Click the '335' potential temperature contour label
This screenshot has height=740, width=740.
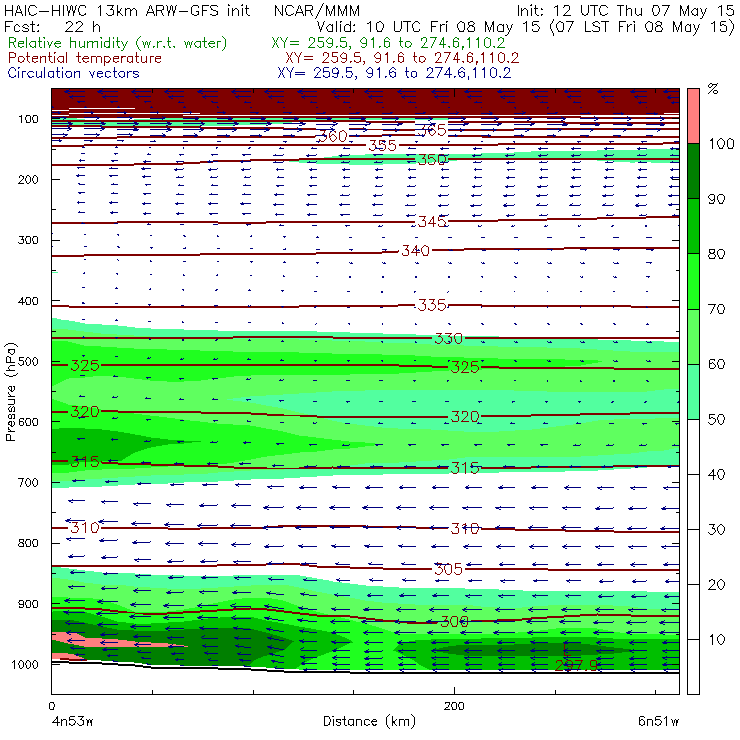(432, 305)
